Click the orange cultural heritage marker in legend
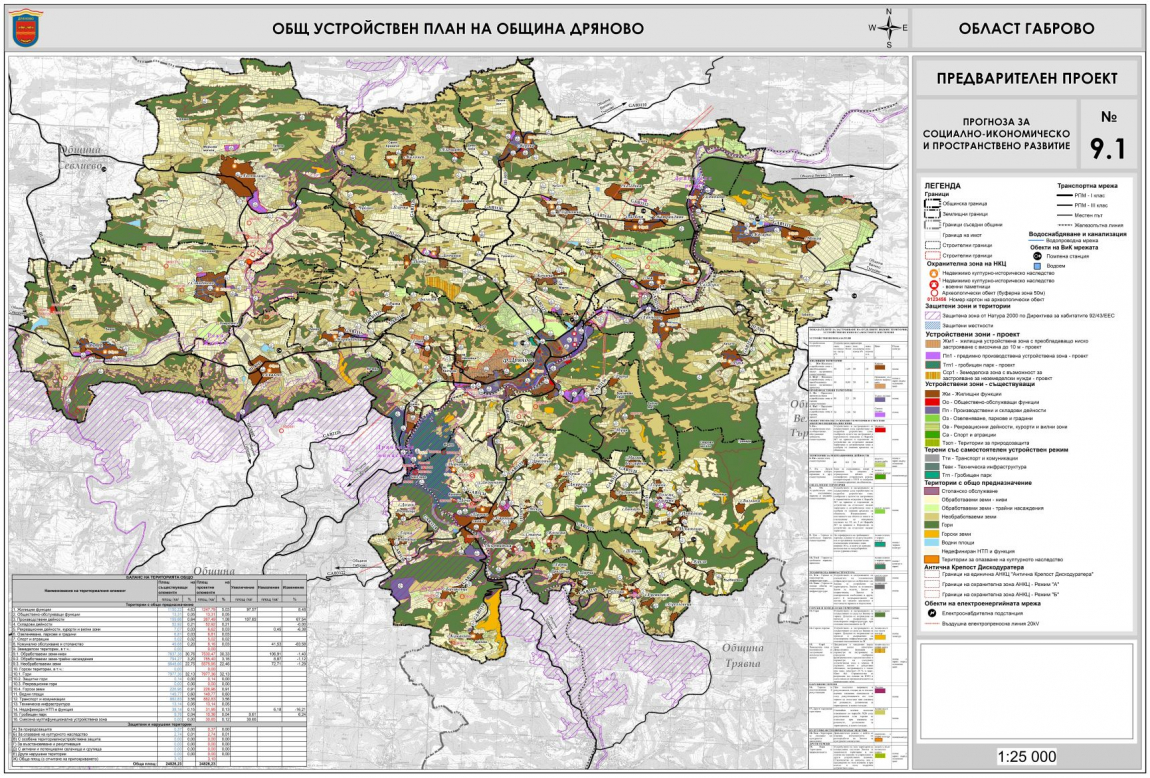The height and width of the screenshot is (778, 1150). (934, 274)
